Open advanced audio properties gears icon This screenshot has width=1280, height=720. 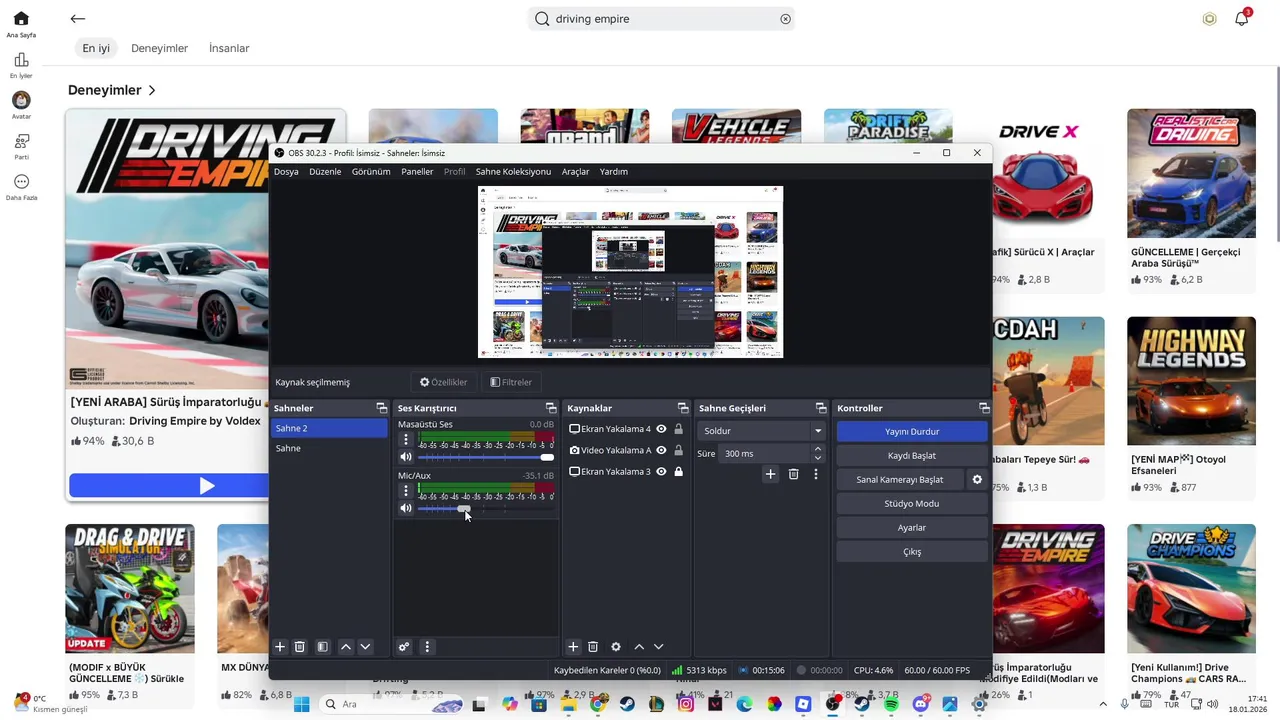[404, 647]
